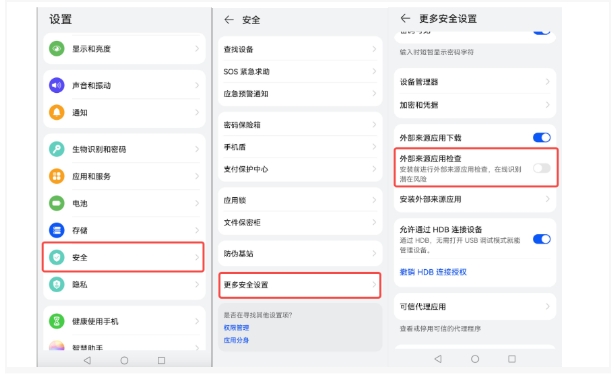Open 安装外部来源应用 chevron

pyautogui.click(x=548, y=199)
